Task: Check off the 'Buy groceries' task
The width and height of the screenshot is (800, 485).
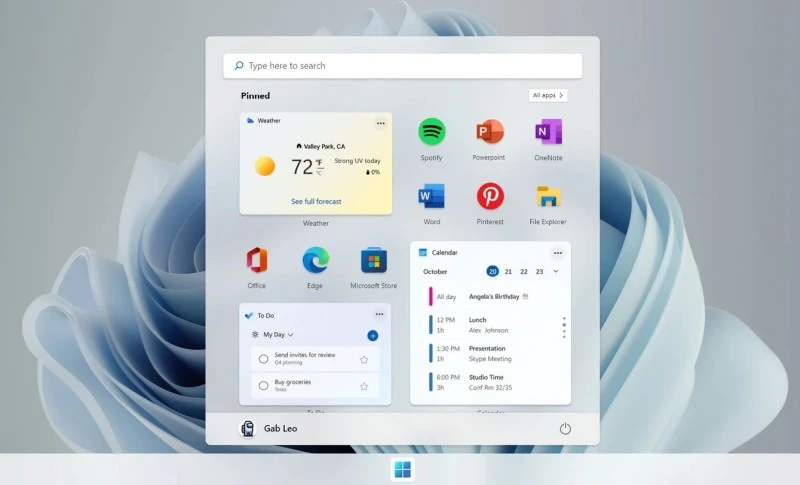Action: coord(263,385)
